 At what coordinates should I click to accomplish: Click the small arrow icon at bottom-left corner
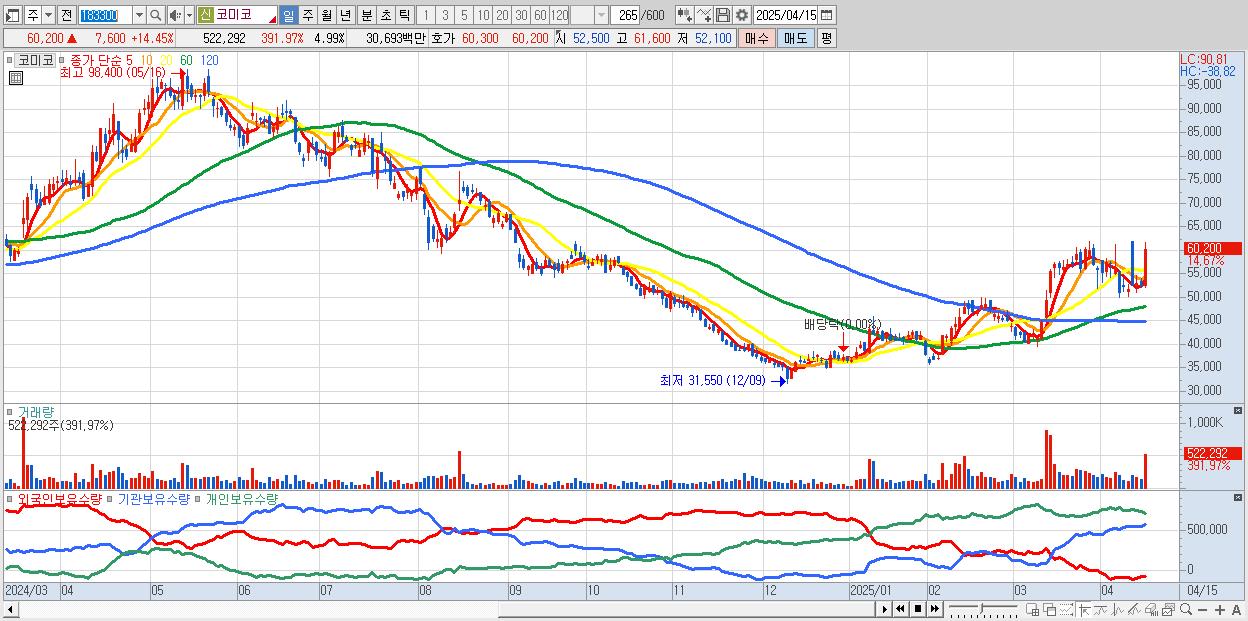[x=9, y=609]
